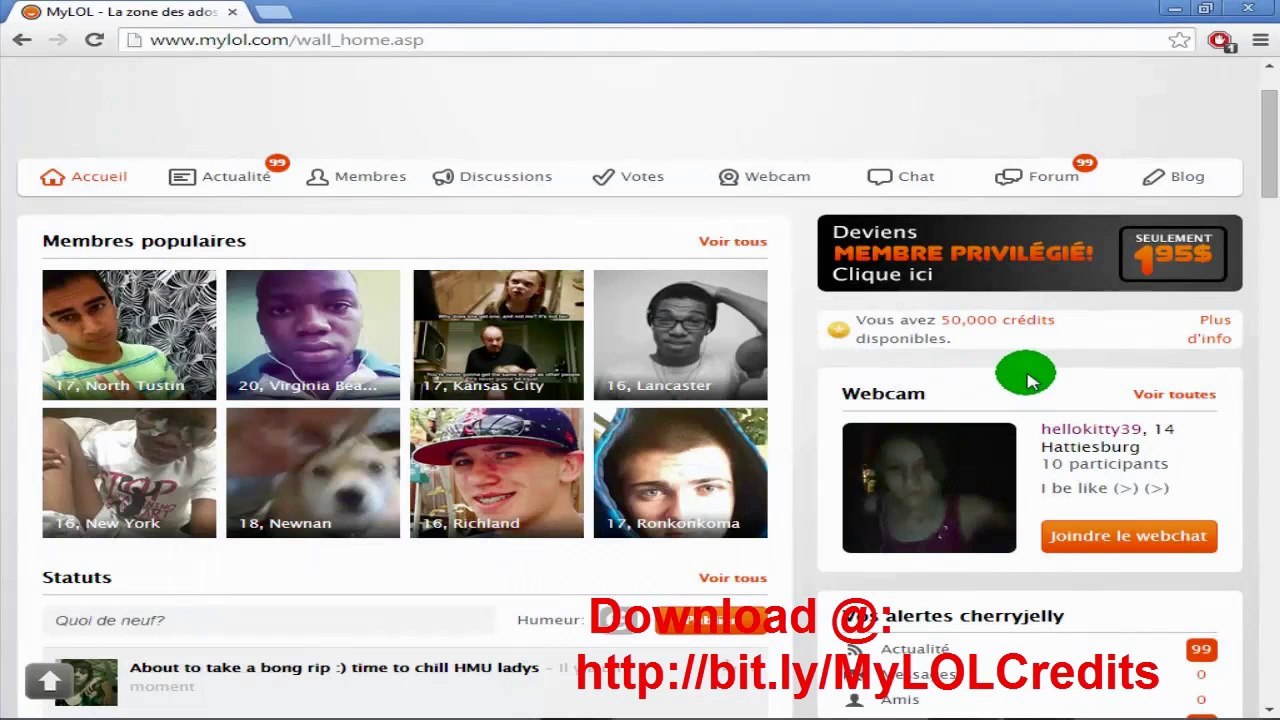Click the browser forward arrow
Viewport: 1280px width, 720px height.
coord(58,40)
